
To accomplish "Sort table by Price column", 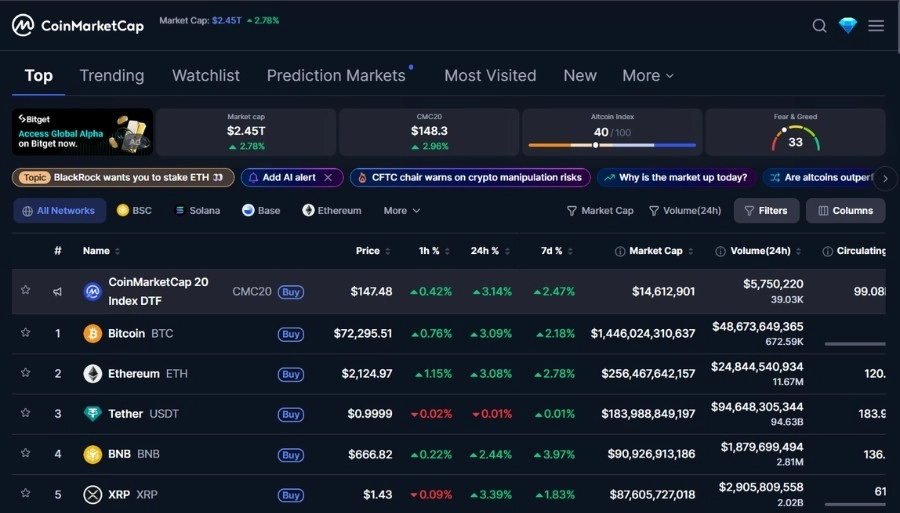I will [373, 251].
